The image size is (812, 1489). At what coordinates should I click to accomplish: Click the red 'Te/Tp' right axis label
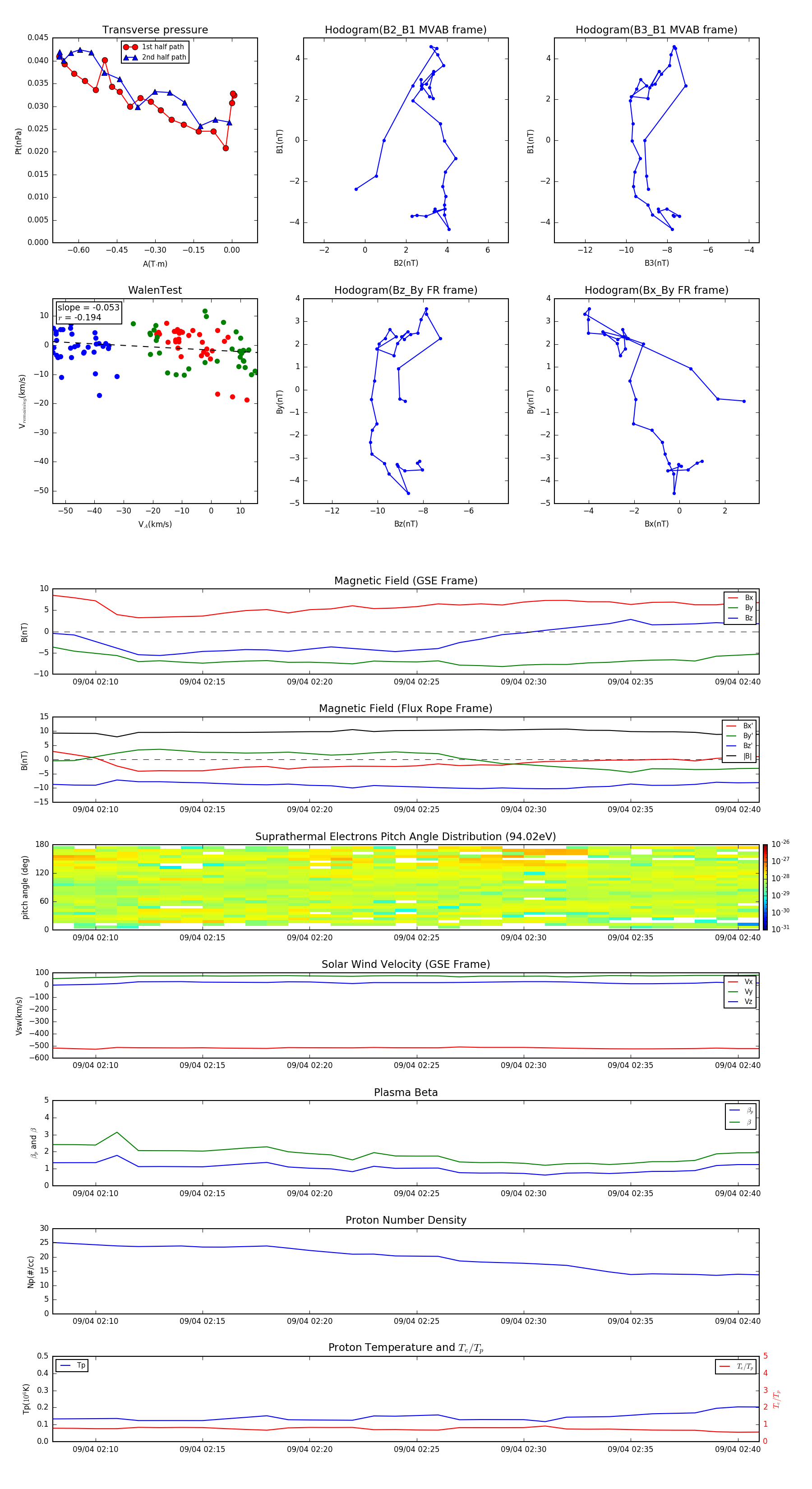777,1399
